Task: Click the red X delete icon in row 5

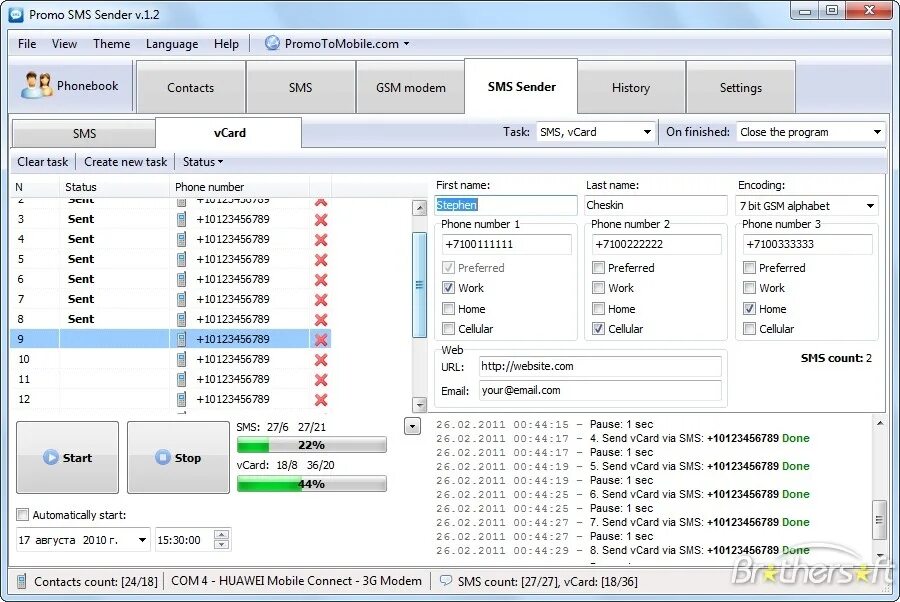Action: (x=321, y=260)
